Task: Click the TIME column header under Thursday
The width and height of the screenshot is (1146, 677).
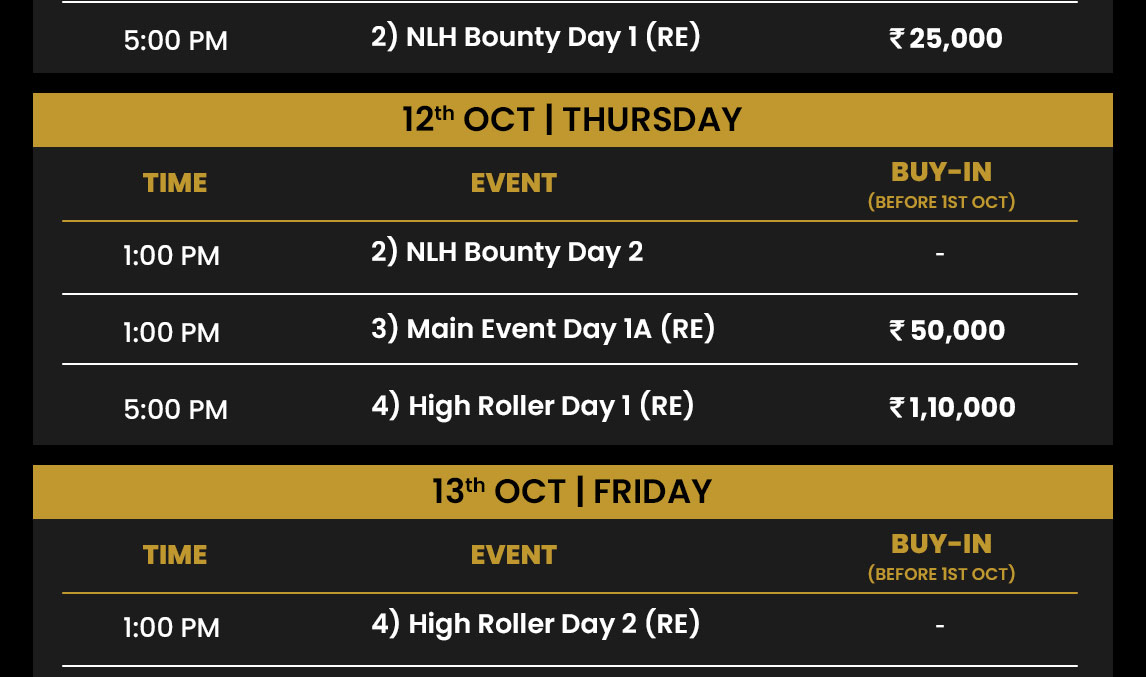Action: click(x=175, y=183)
